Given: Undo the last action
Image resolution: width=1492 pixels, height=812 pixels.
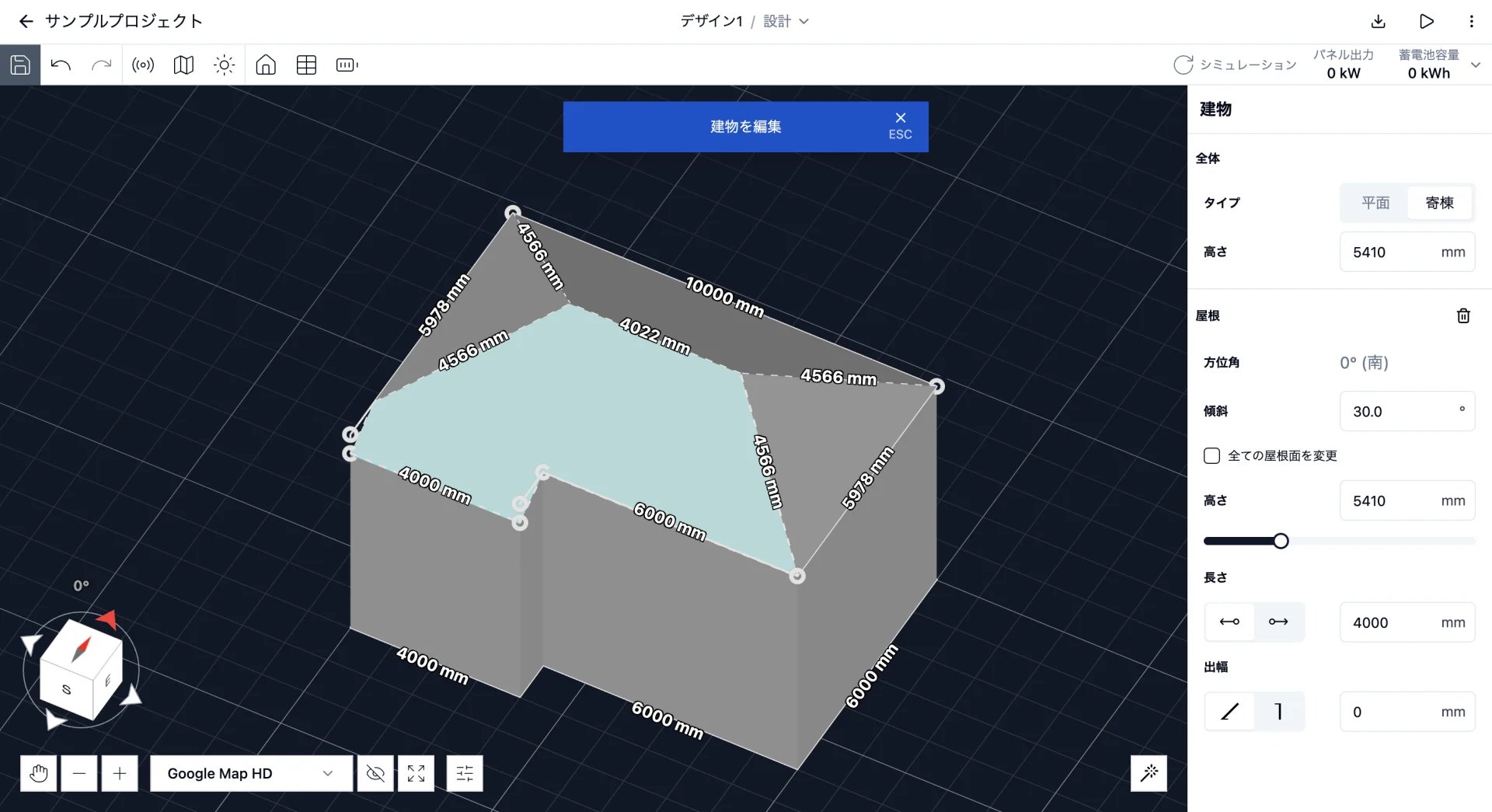Looking at the screenshot, I should click(61, 64).
